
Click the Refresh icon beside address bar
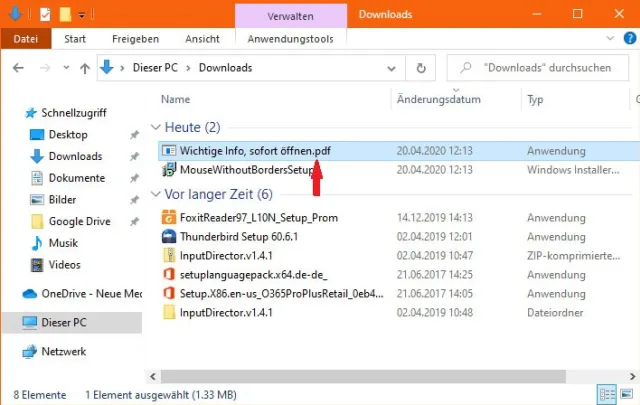[x=421, y=68]
